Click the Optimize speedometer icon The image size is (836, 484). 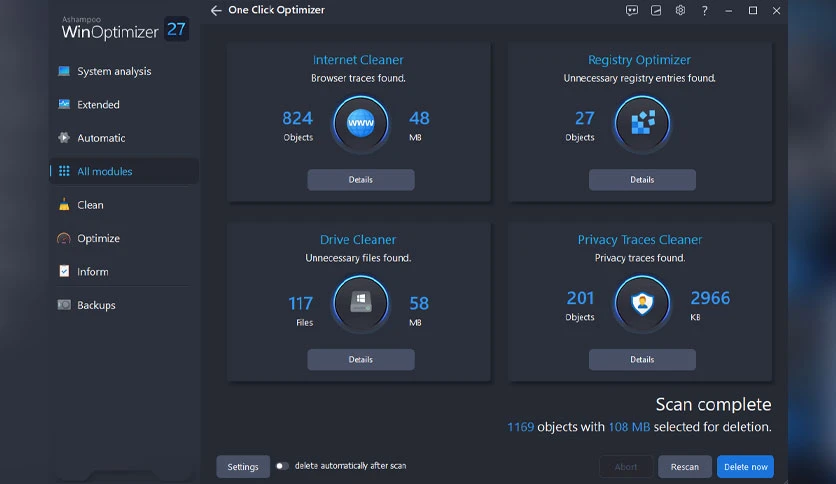coord(64,238)
